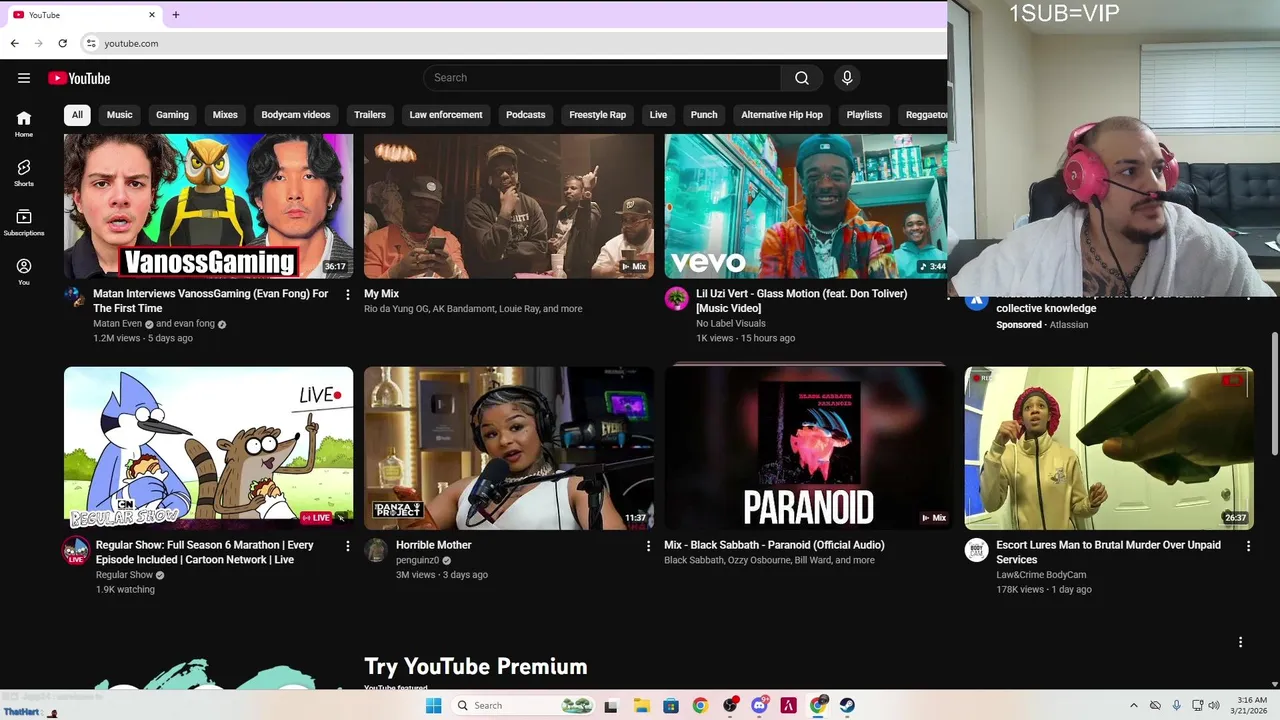The height and width of the screenshot is (720, 1280).
Task: Reload the page with the refresh icon
Action: point(62,43)
